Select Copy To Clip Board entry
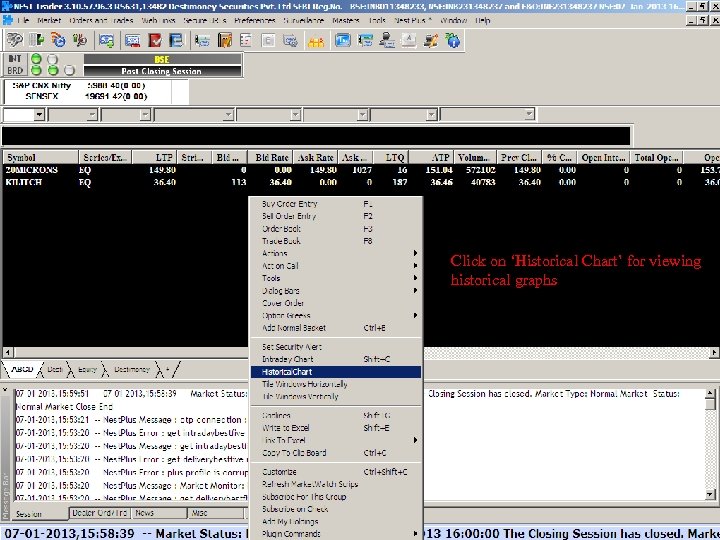720x540 pixels. point(336,452)
